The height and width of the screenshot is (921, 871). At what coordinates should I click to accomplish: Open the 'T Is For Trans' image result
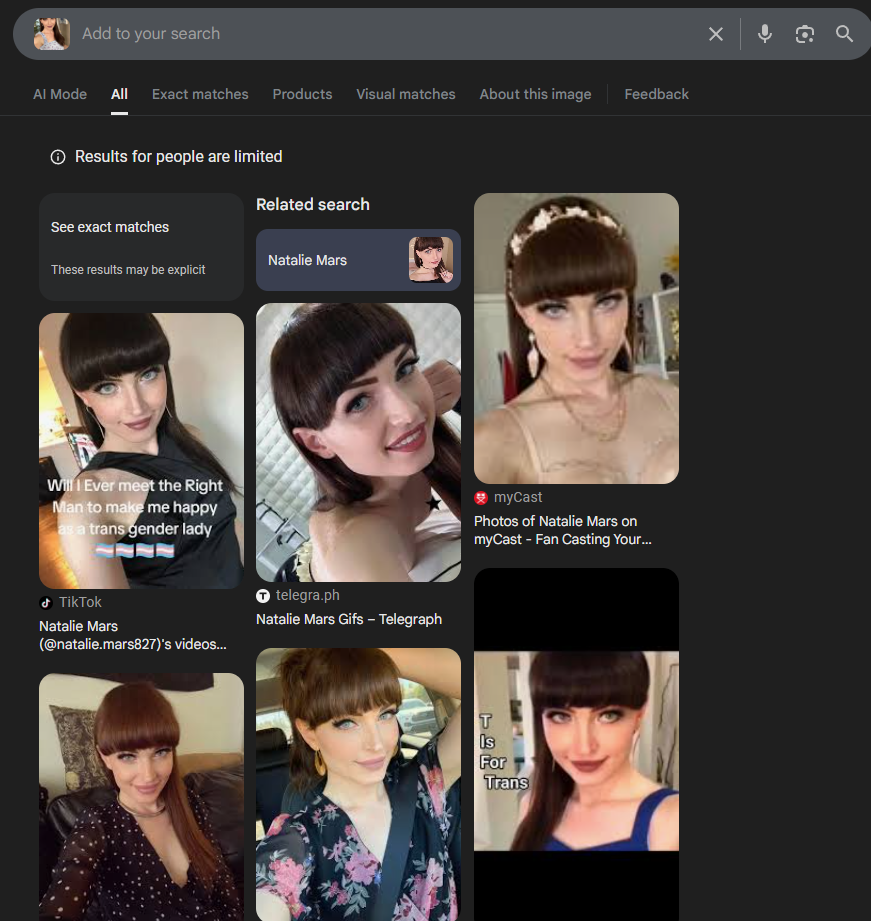(576, 744)
